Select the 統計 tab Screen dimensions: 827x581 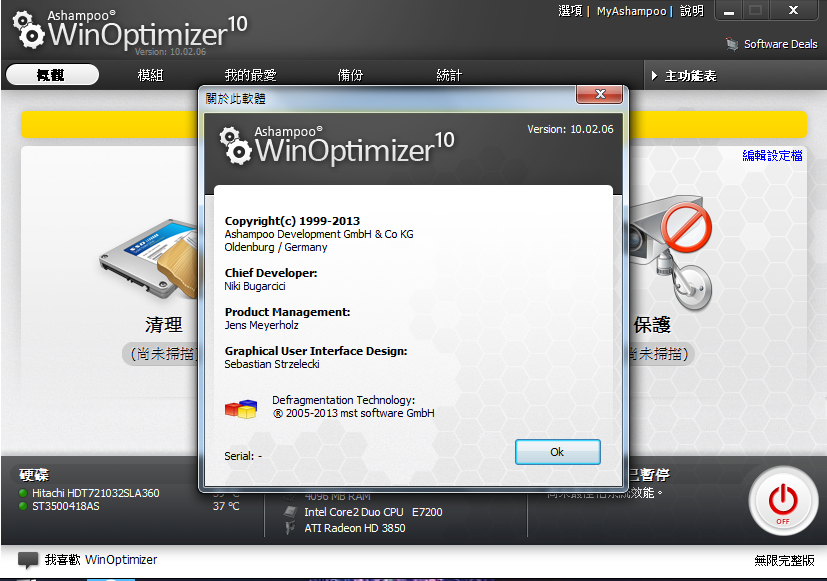tap(449, 75)
